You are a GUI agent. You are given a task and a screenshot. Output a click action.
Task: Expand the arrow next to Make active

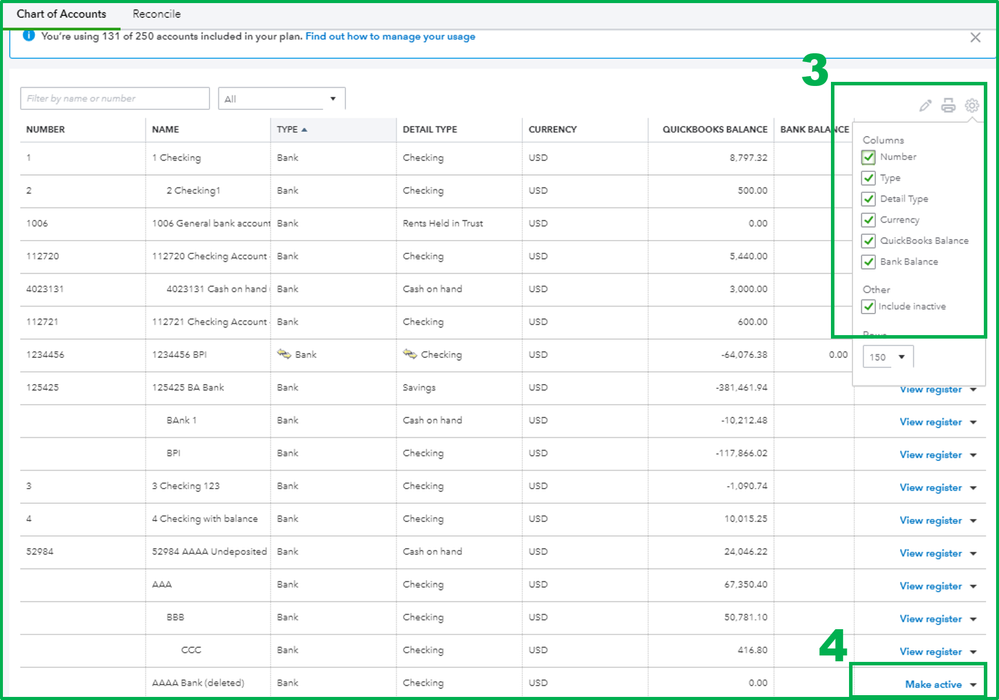click(973, 685)
